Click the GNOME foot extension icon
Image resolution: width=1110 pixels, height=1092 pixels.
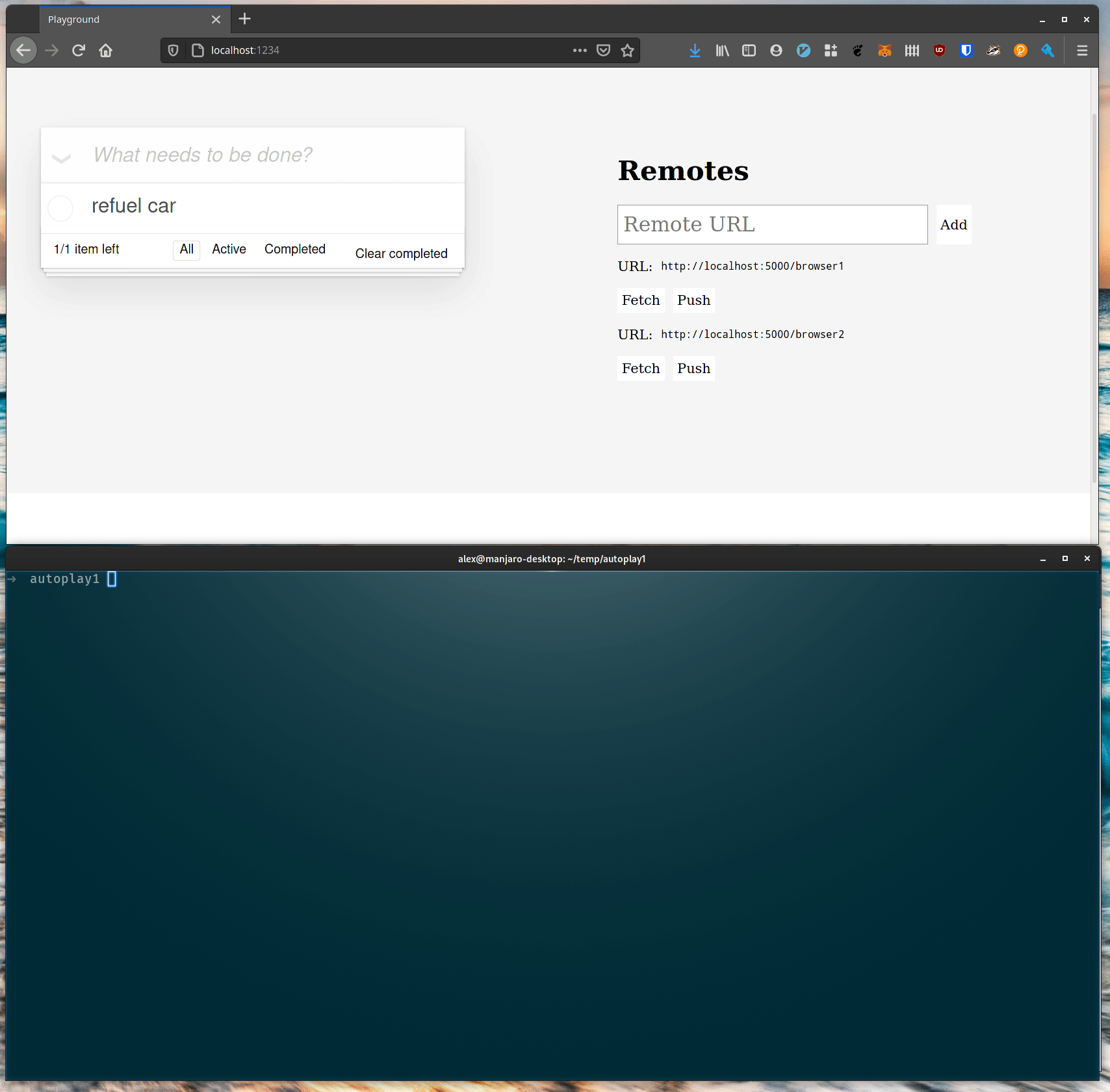[858, 50]
